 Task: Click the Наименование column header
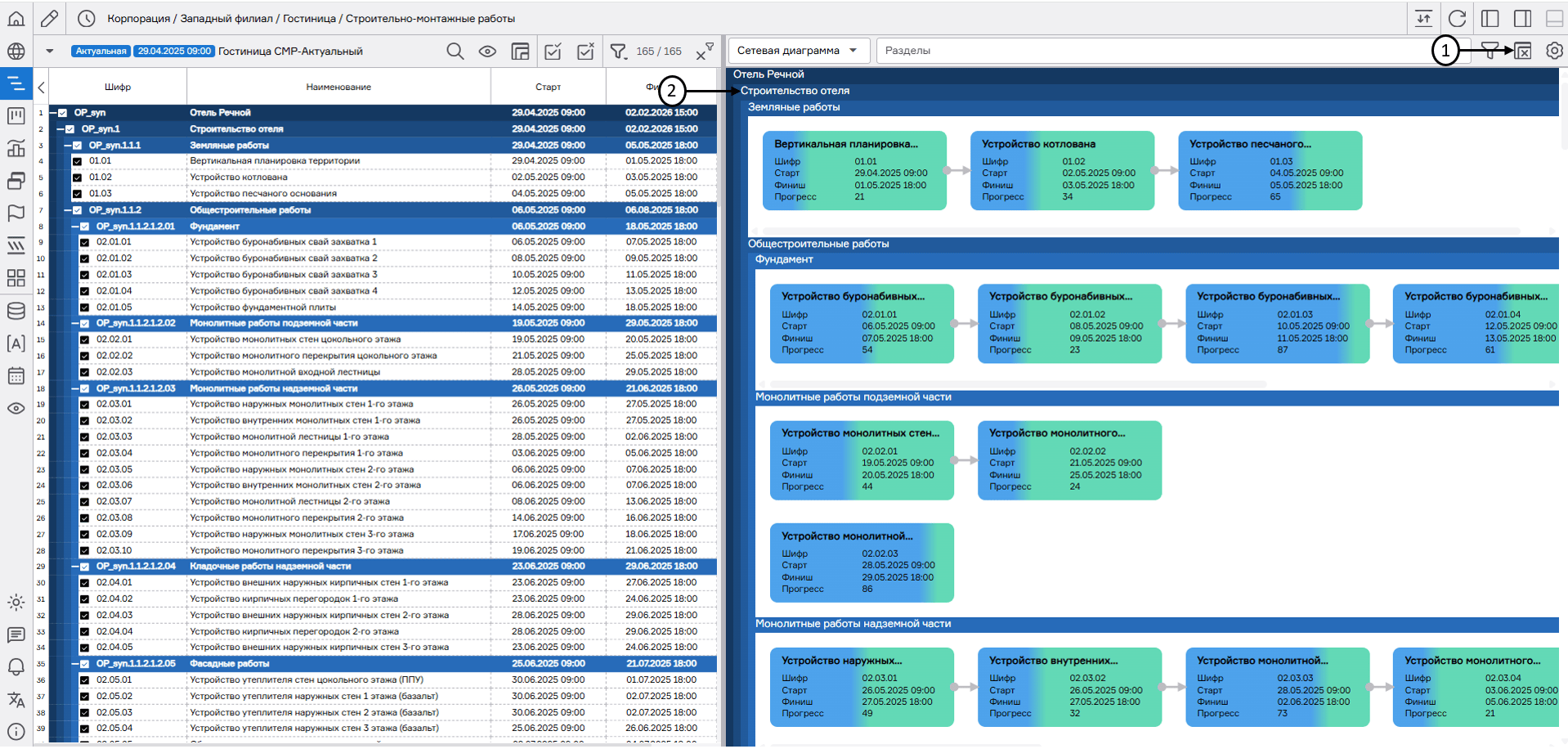(338, 87)
